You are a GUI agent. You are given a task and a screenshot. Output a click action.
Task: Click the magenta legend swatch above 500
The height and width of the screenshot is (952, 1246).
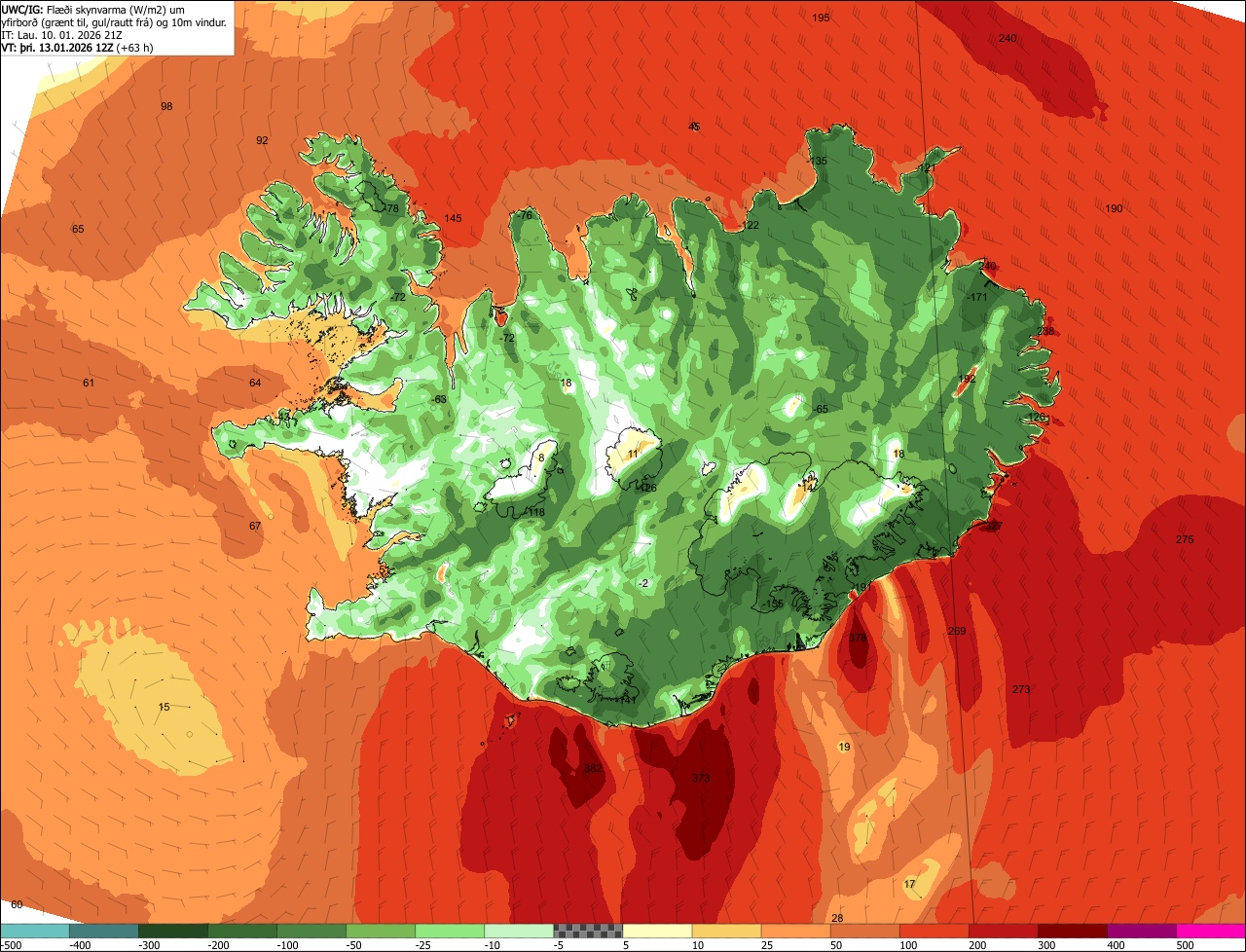1211,931
